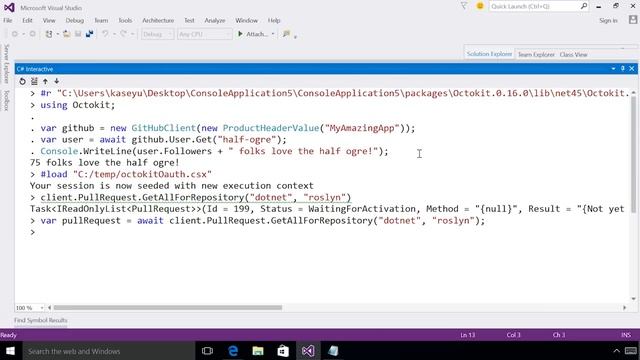This screenshot has height=360, width=640.
Task: Click the Attach... start button
Action: point(253,34)
